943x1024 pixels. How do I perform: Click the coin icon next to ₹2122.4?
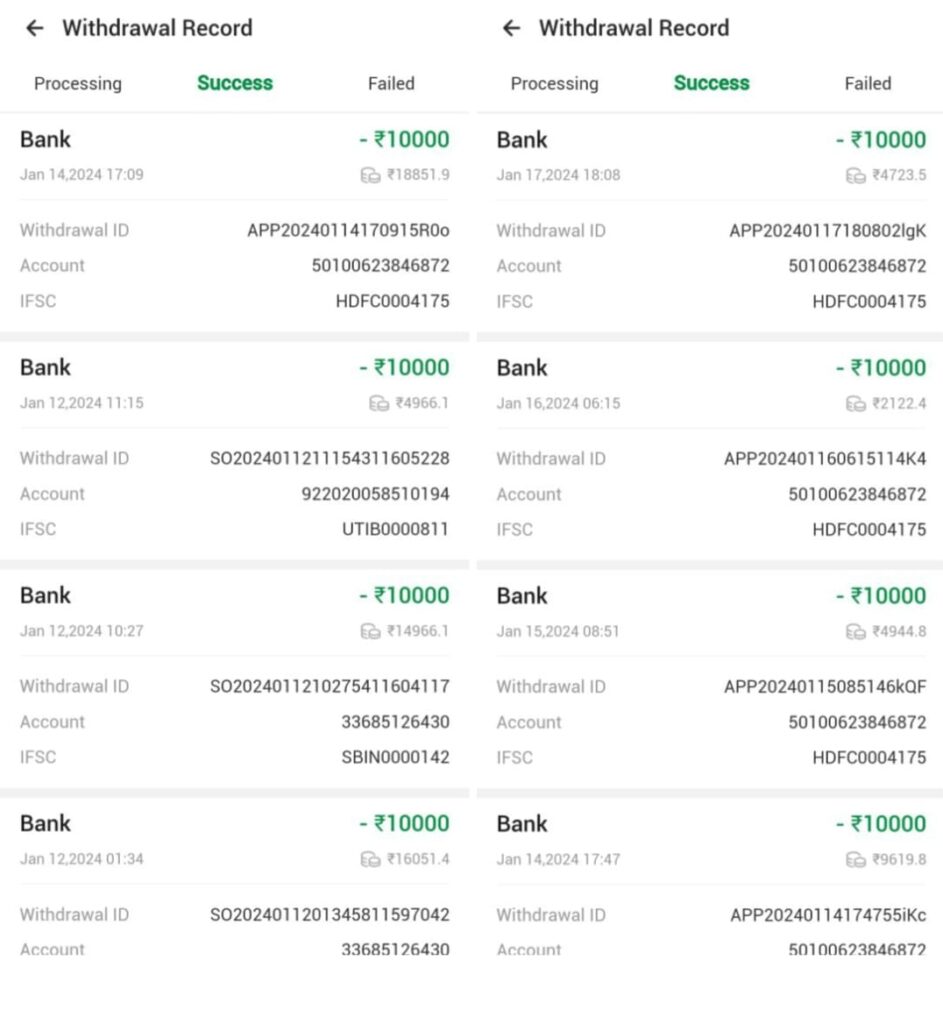tap(855, 403)
